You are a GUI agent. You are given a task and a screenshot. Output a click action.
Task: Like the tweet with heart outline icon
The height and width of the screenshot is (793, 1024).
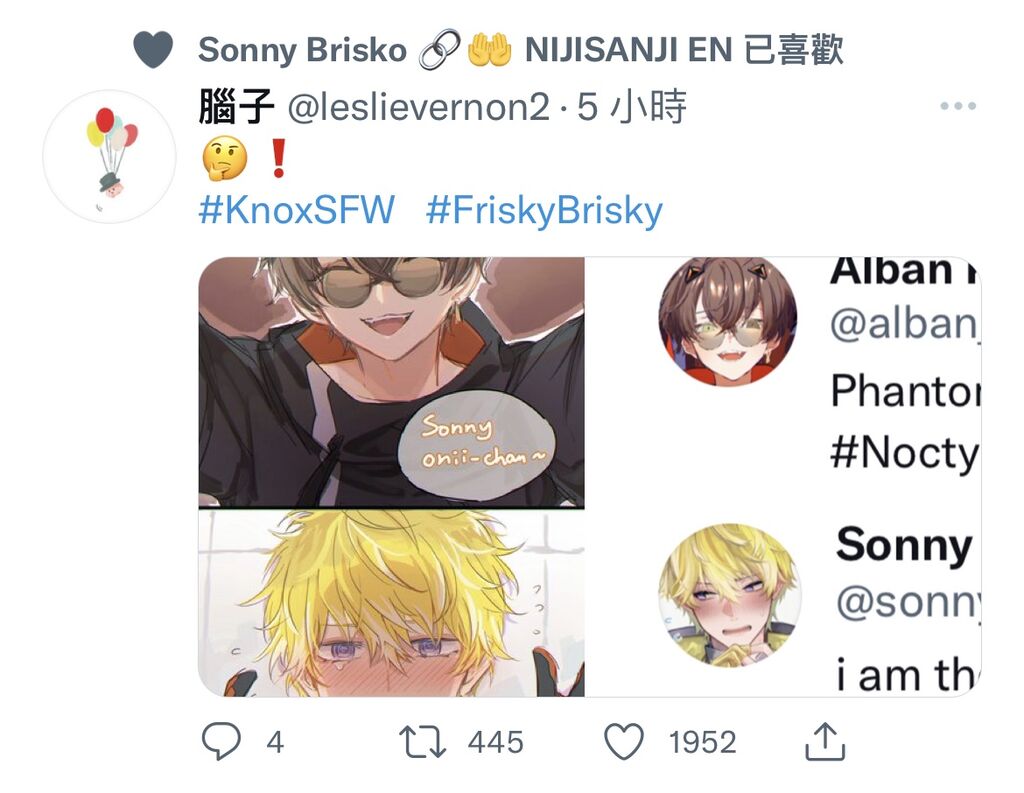point(624,742)
